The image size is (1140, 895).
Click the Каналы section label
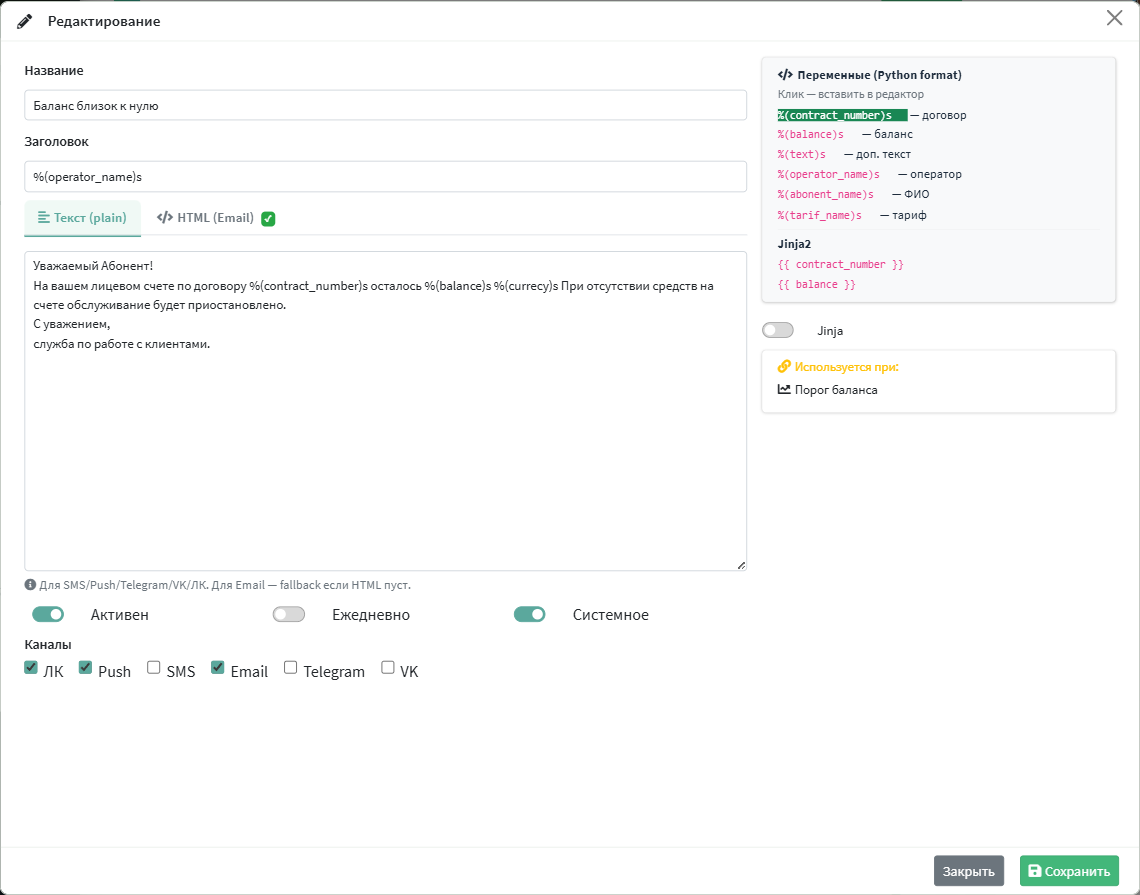click(x=48, y=644)
